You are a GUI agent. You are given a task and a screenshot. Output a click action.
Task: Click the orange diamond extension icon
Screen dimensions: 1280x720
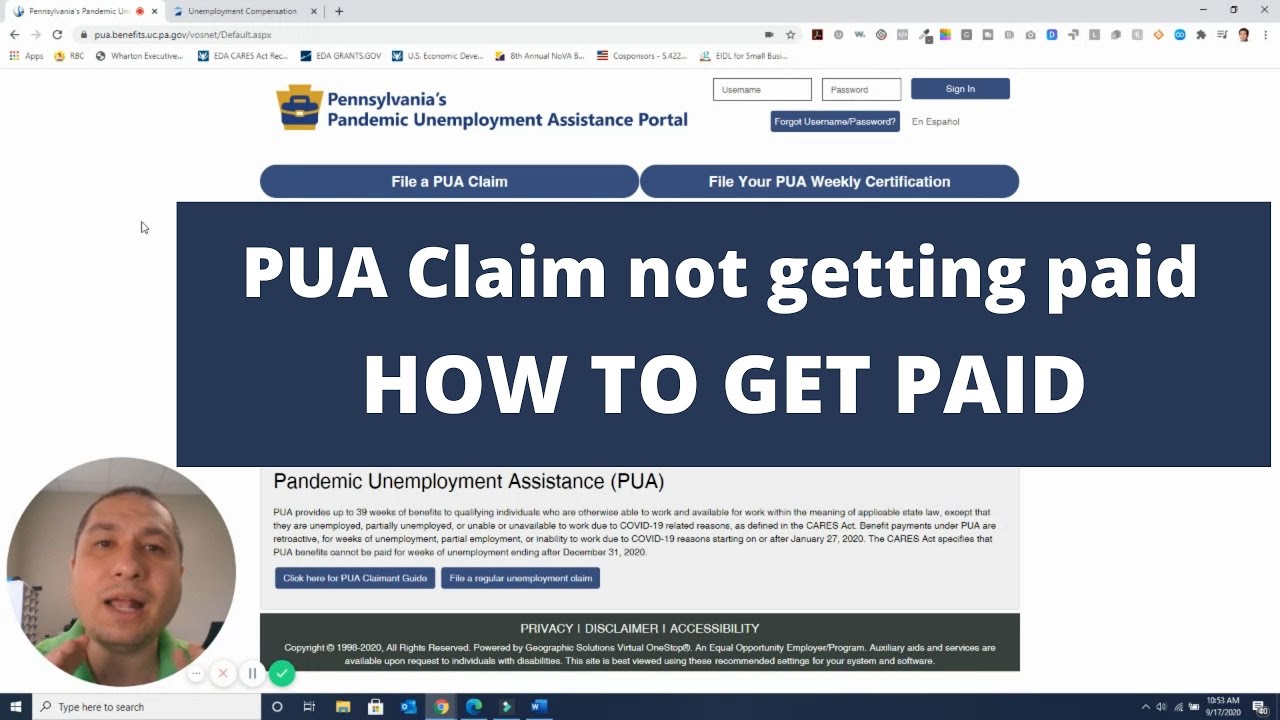pos(1158,34)
